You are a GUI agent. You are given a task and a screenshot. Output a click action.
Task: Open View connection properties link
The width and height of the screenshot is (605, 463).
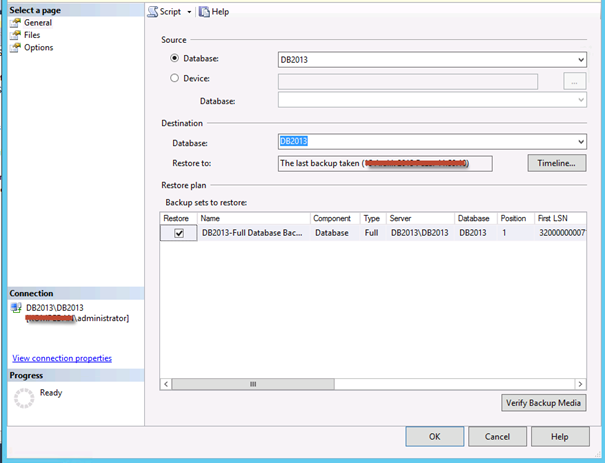pos(62,358)
